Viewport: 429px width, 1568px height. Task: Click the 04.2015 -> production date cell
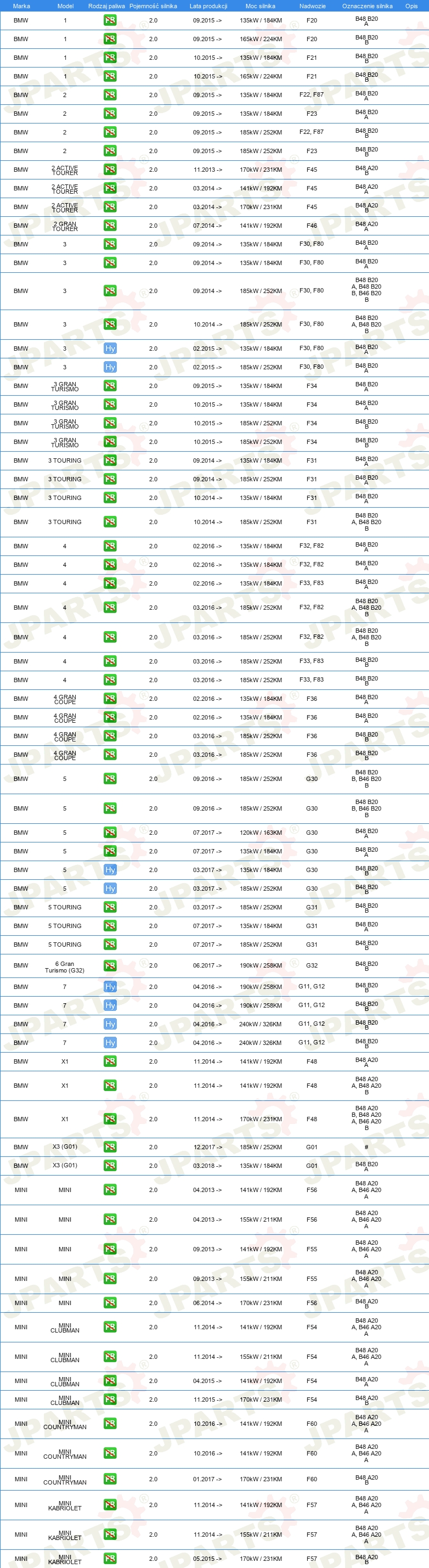point(207,1381)
